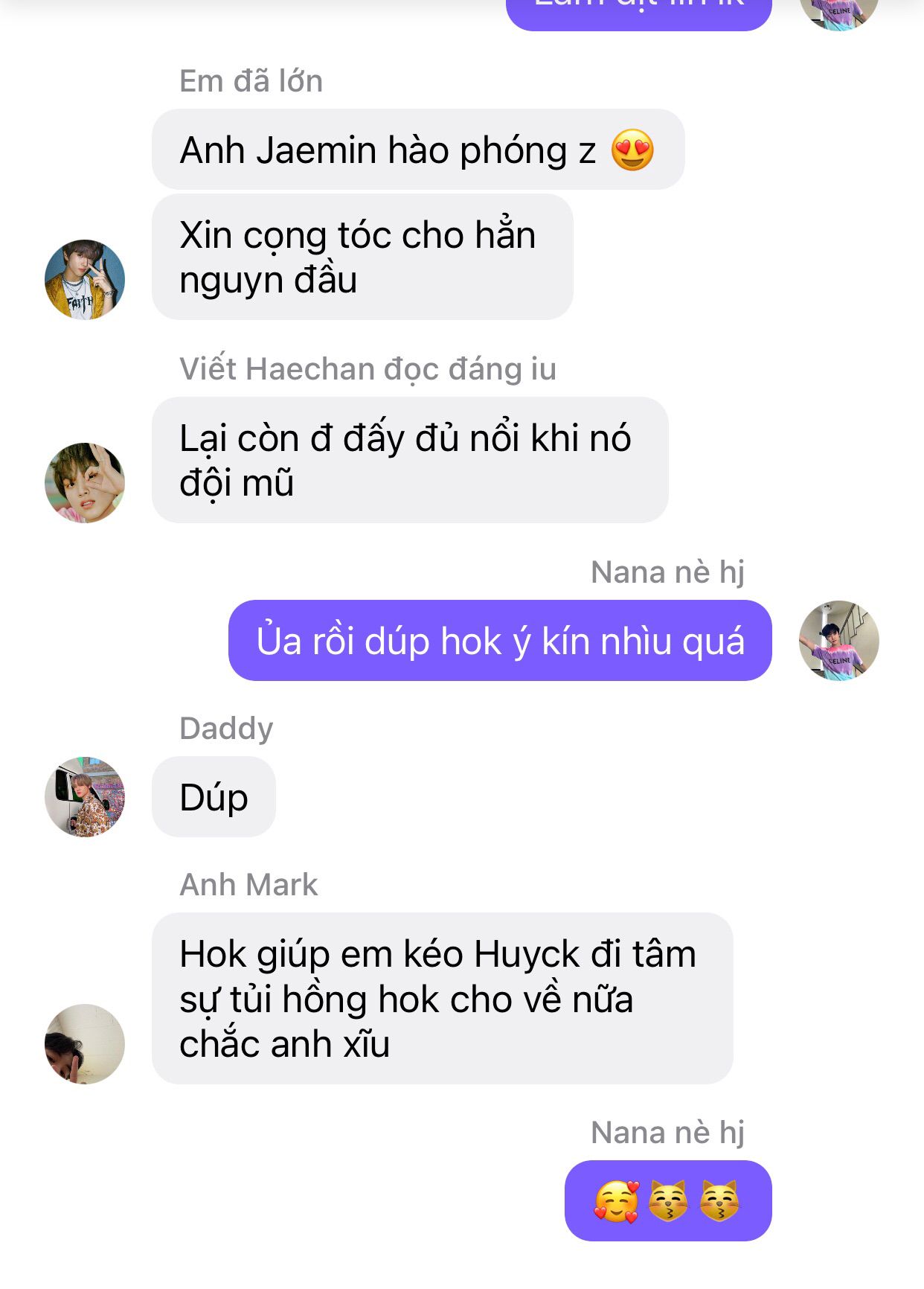Select 'Hok giúp em kéo Huyck' message
924x1289 pixels.
click(443, 999)
